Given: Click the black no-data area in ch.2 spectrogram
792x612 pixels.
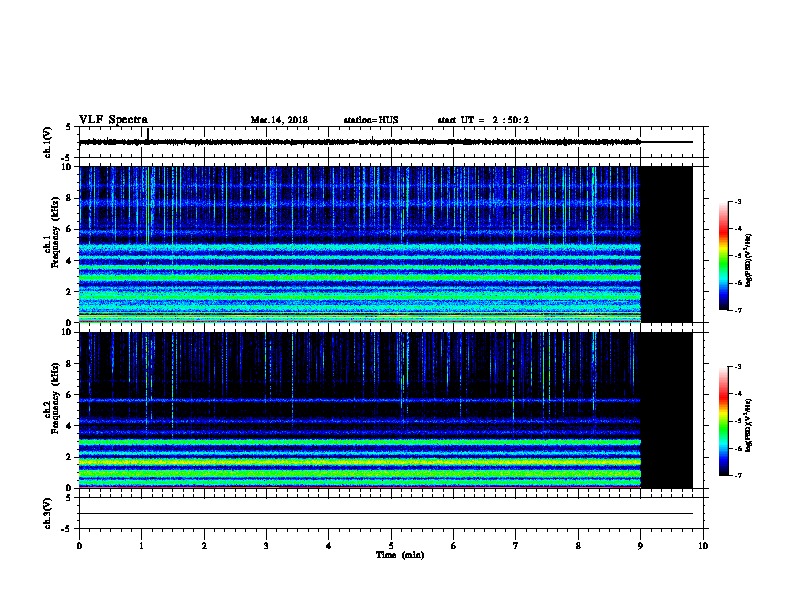Looking at the screenshot, I should tap(667, 410).
